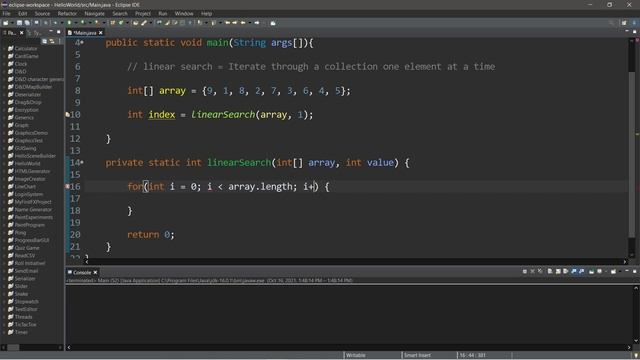Click the Open Console icon

pyautogui.click(x=613, y=271)
